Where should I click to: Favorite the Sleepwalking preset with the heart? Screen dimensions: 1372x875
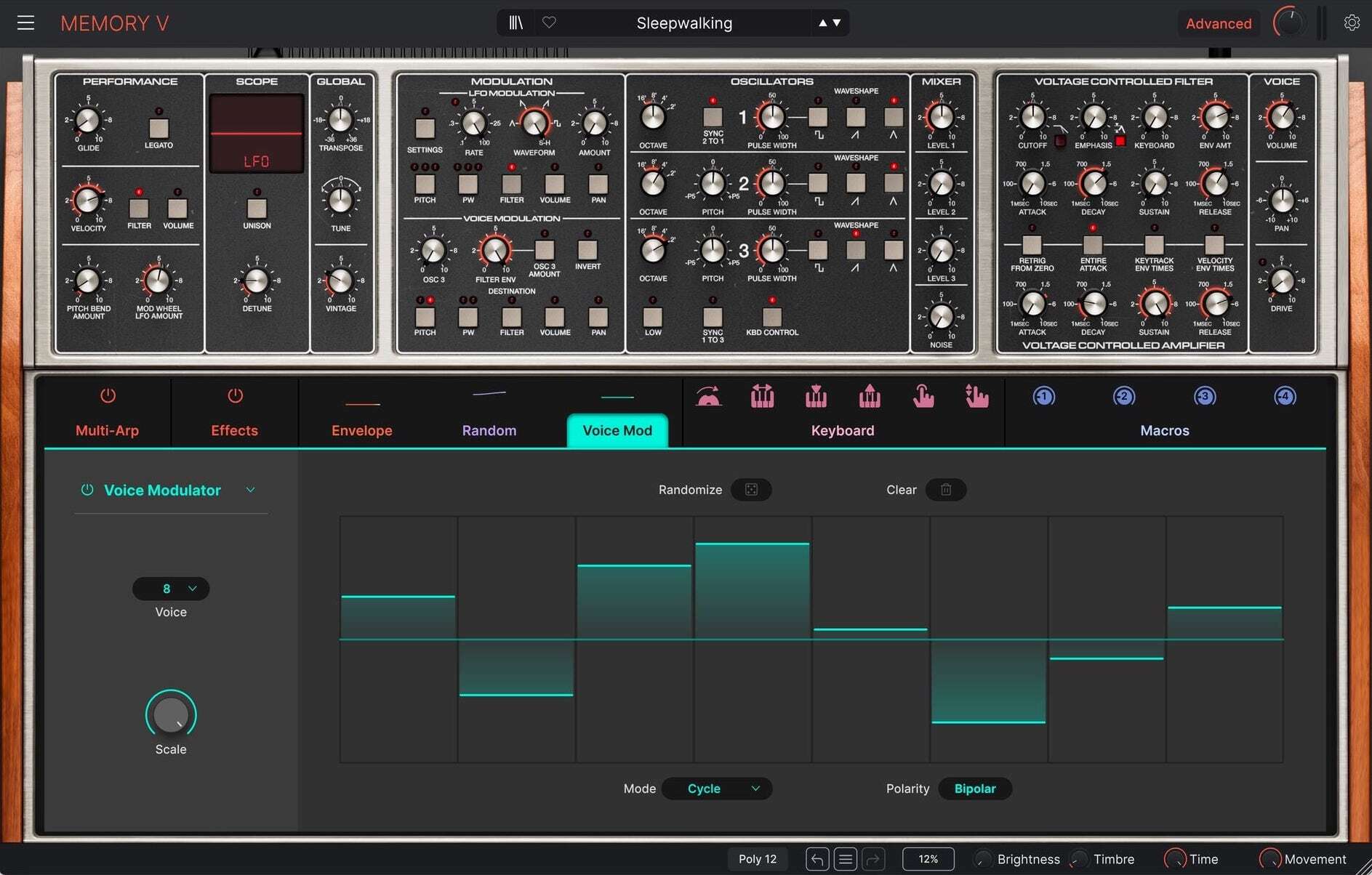pos(549,23)
